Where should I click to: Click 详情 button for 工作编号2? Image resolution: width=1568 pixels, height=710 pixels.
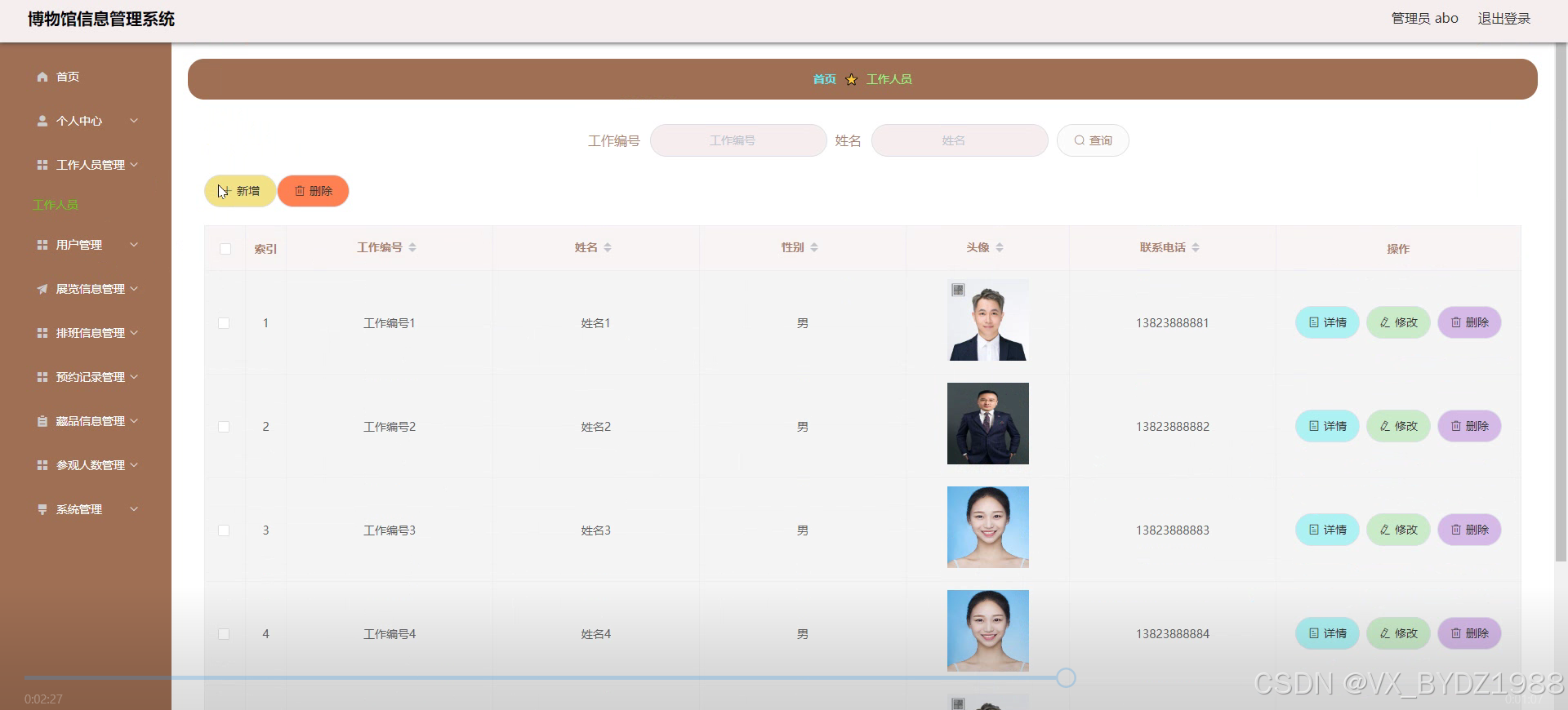1327,426
